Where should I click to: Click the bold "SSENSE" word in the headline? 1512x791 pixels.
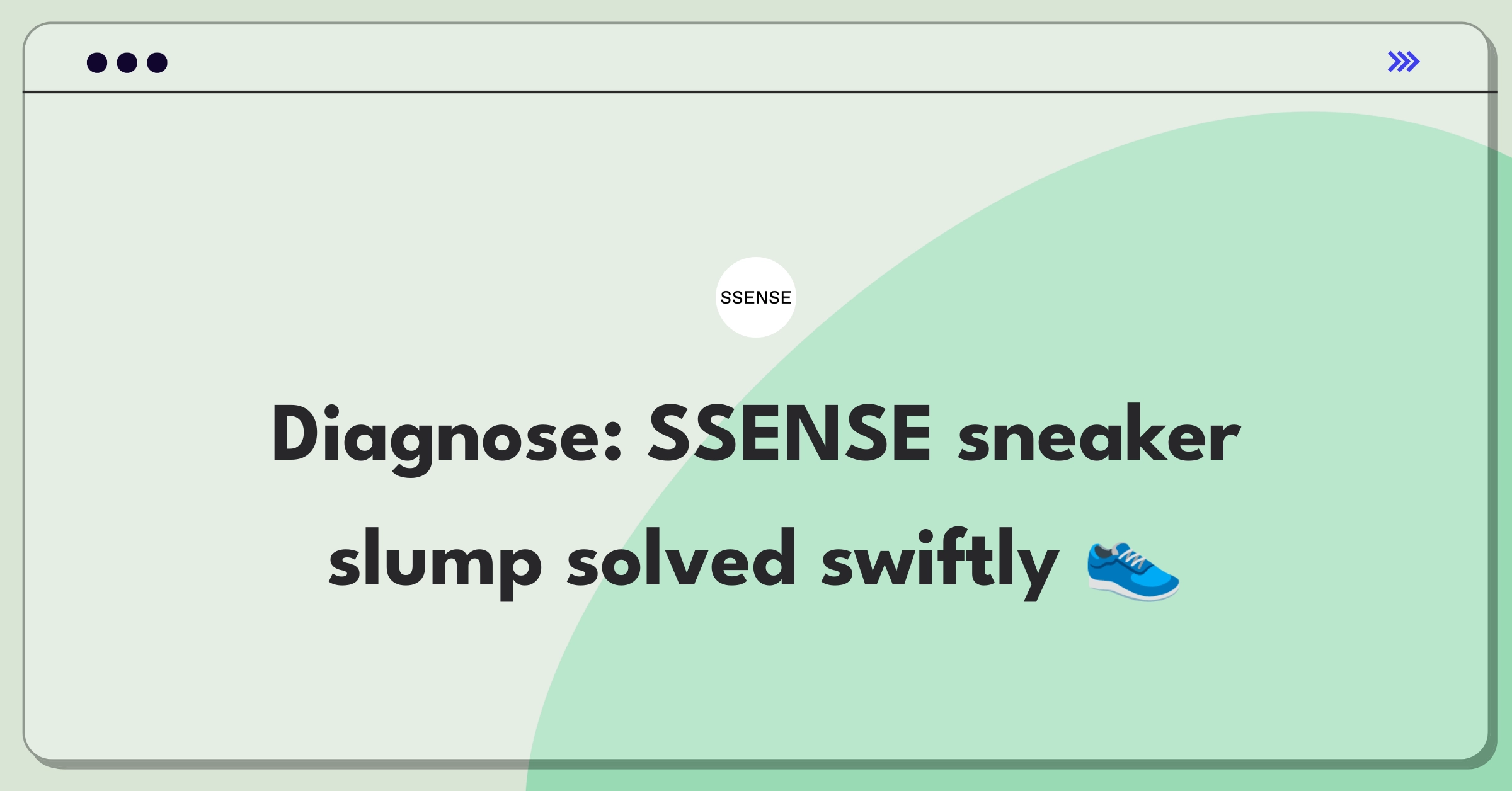(x=789, y=434)
